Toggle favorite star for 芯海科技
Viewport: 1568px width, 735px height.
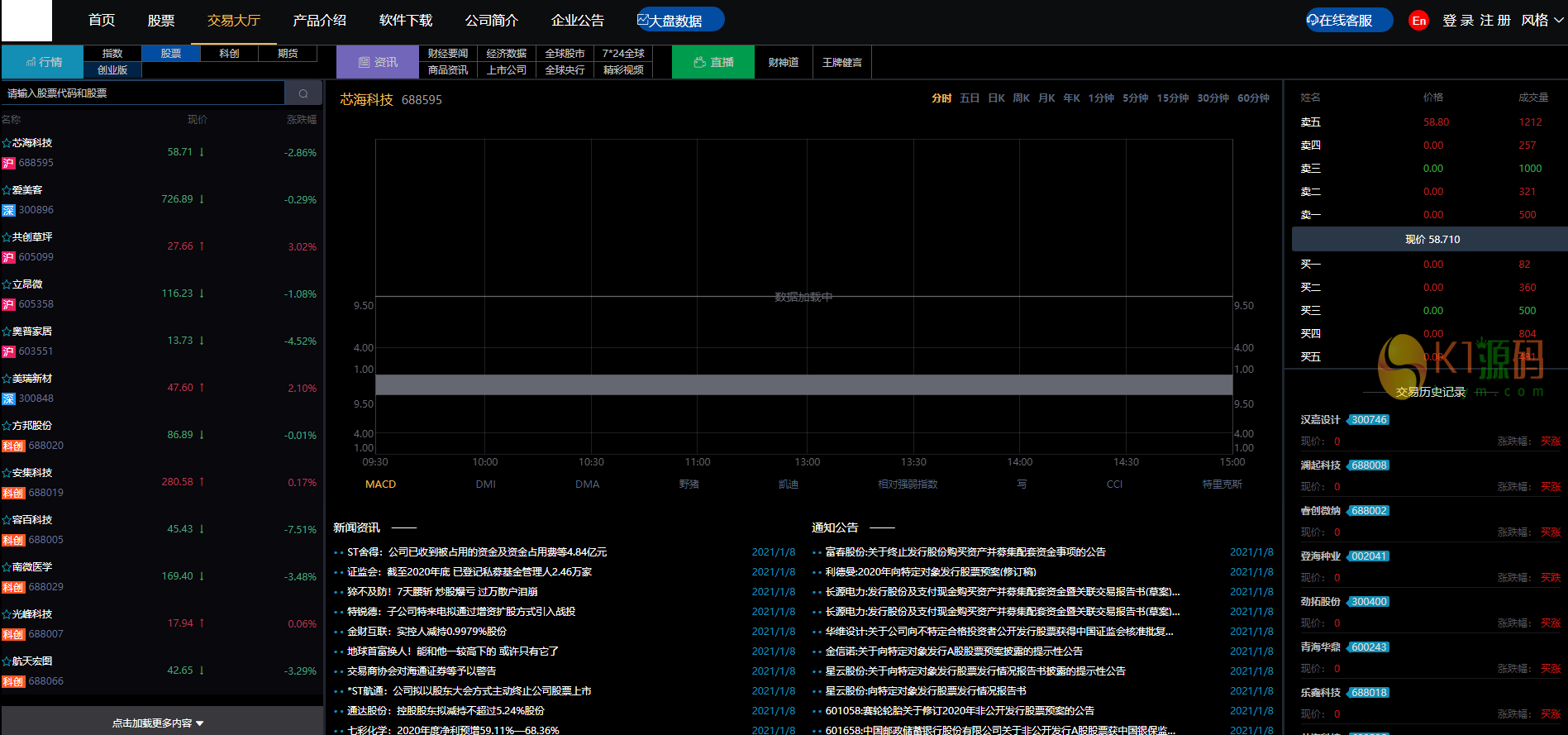click(x=7, y=143)
